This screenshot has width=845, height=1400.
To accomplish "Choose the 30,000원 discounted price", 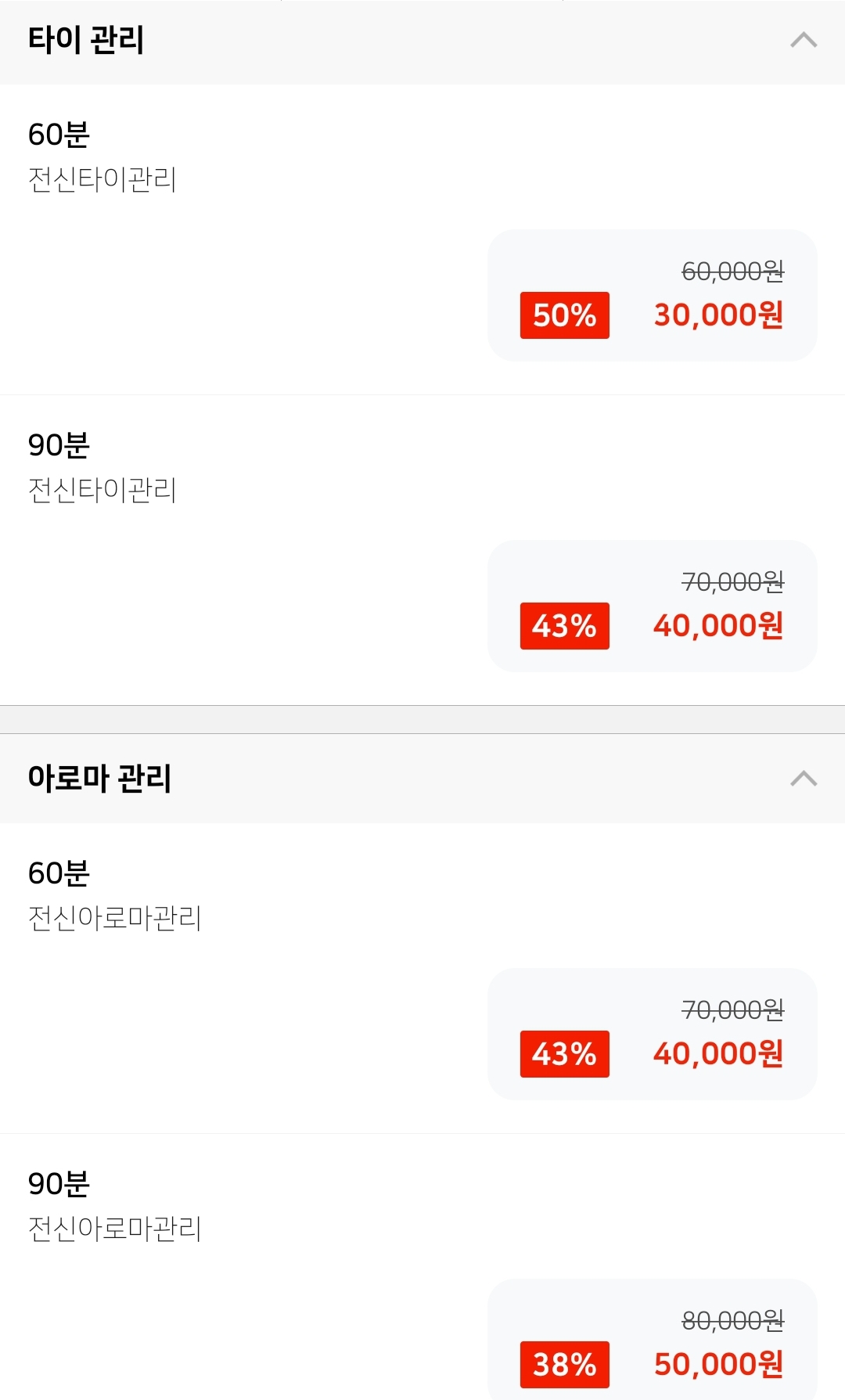I will click(718, 315).
